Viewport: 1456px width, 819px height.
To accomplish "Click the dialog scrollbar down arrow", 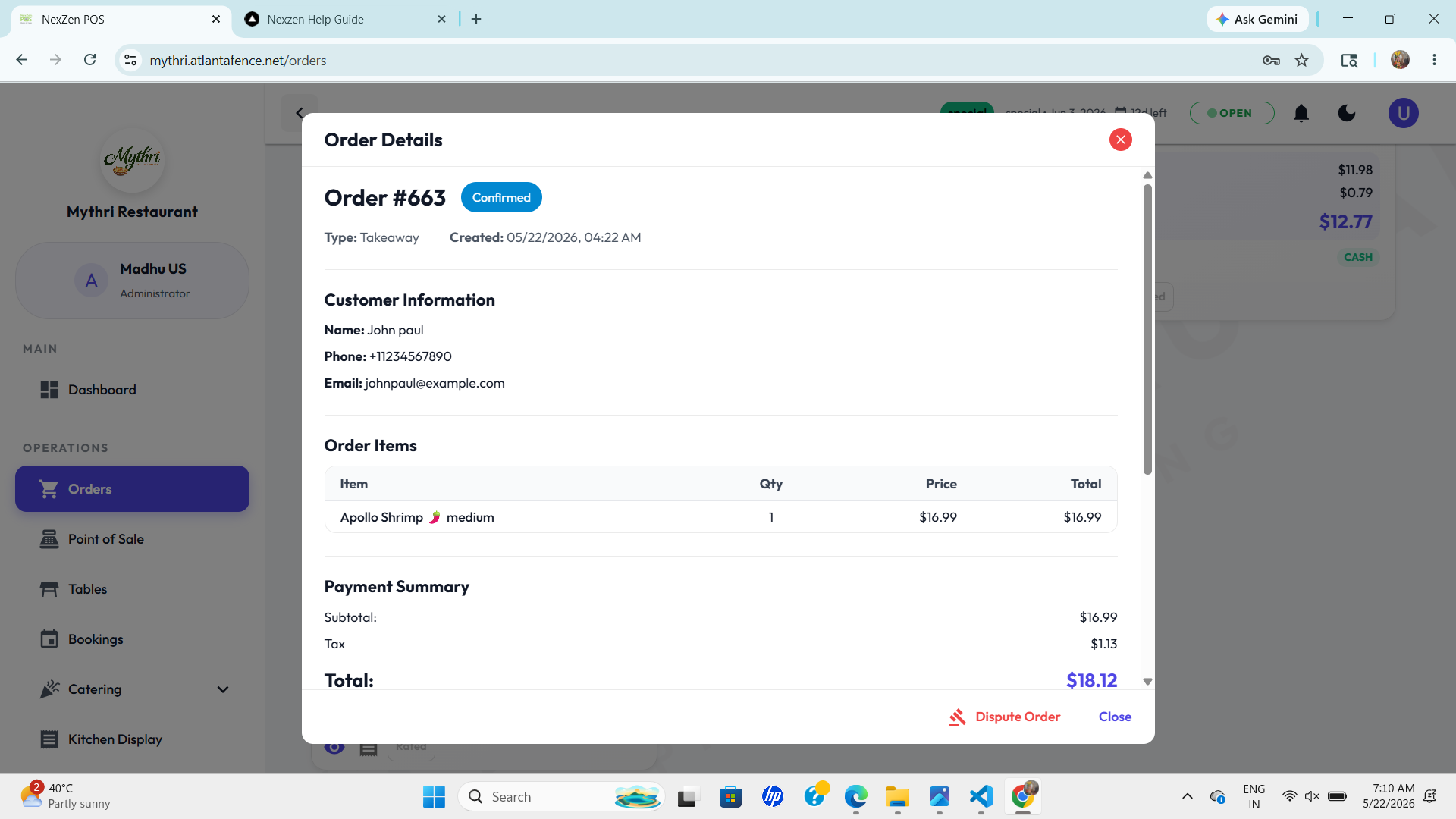I will pos(1147,682).
